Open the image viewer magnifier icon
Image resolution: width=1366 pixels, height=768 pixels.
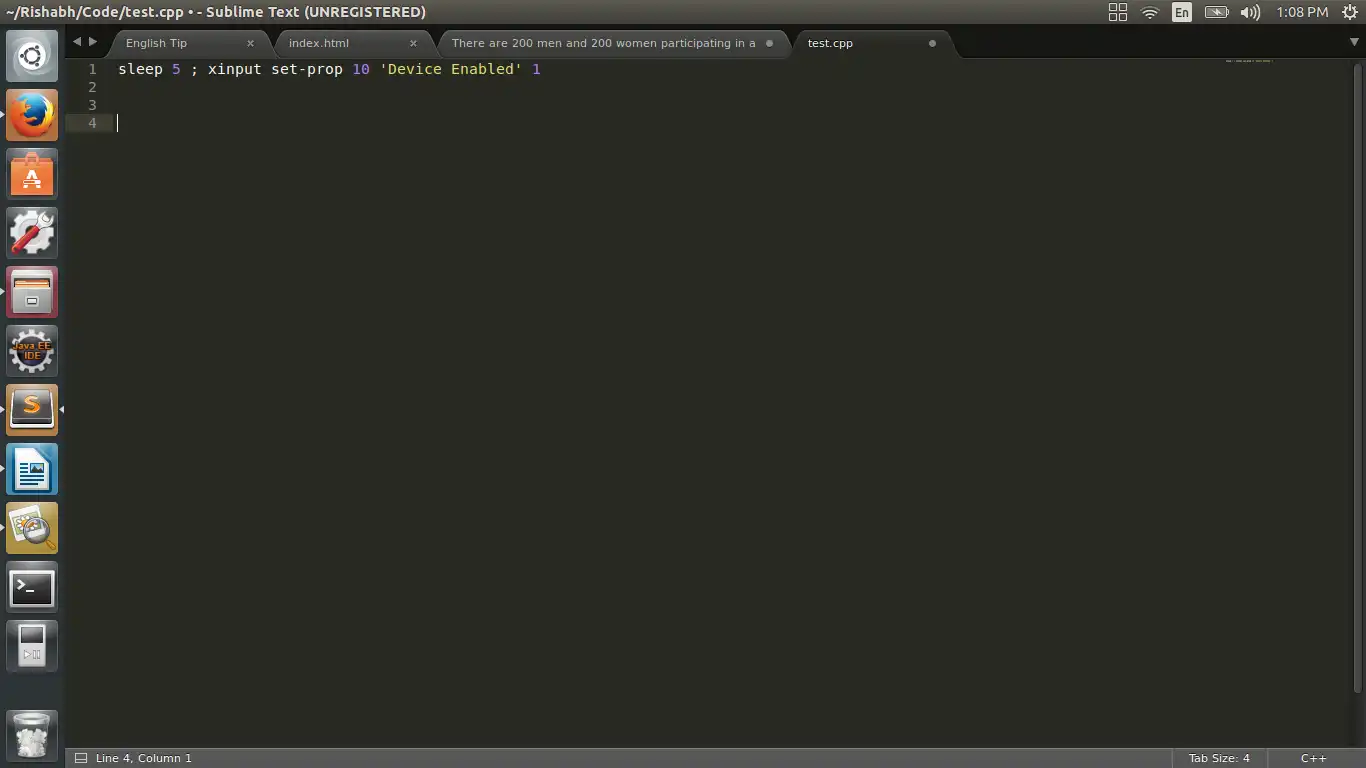pos(32,528)
